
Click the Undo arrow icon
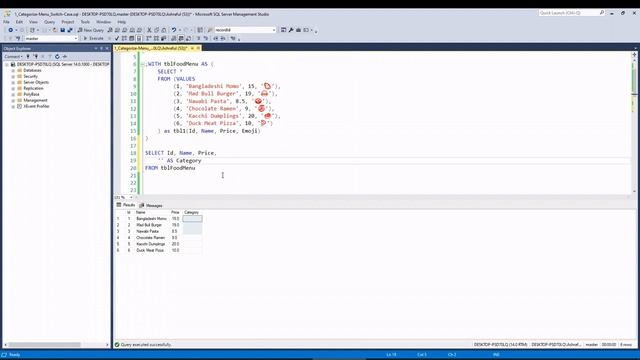click(x=174, y=30)
